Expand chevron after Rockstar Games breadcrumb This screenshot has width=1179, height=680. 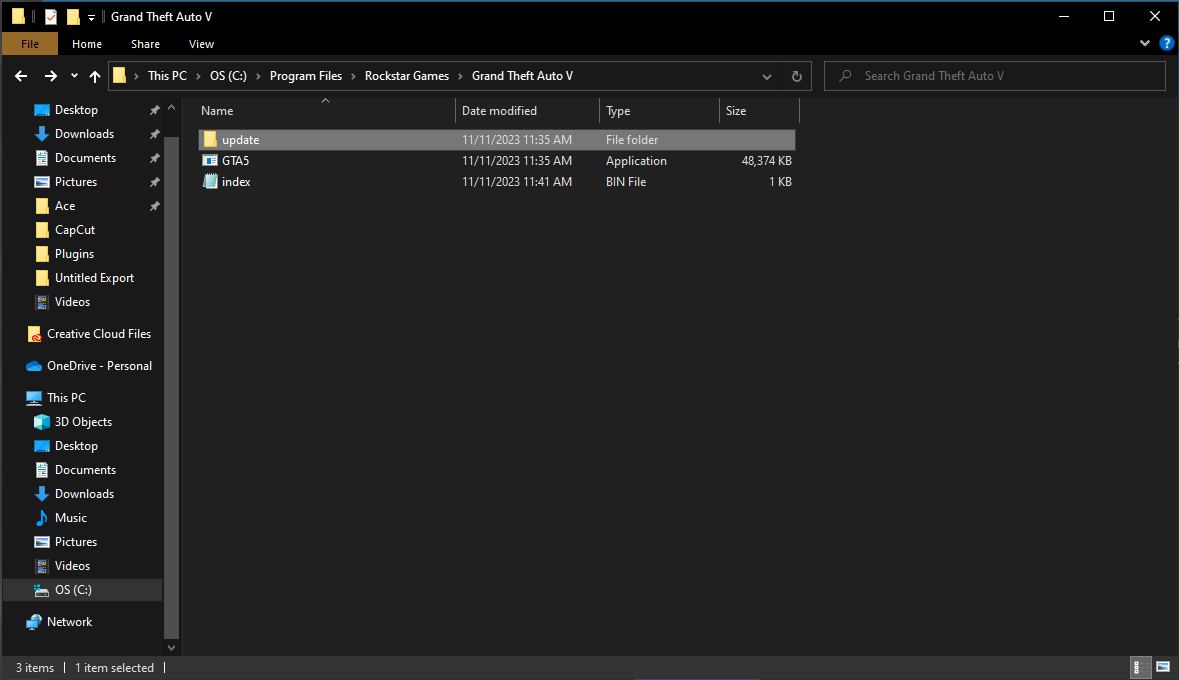click(x=460, y=76)
